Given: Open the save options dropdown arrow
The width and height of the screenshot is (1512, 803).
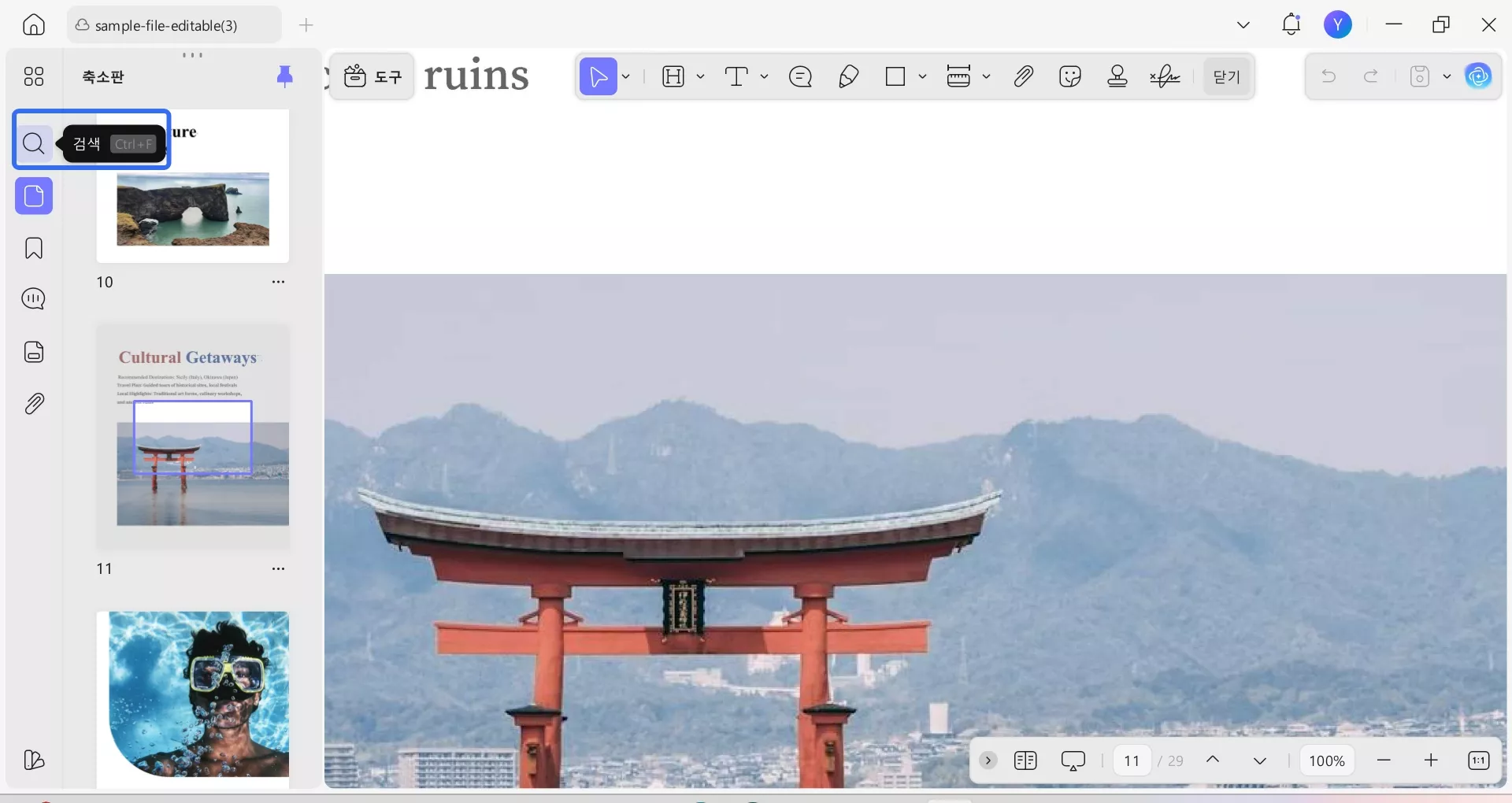Looking at the screenshot, I should pyautogui.click(x=1447, y=76).
